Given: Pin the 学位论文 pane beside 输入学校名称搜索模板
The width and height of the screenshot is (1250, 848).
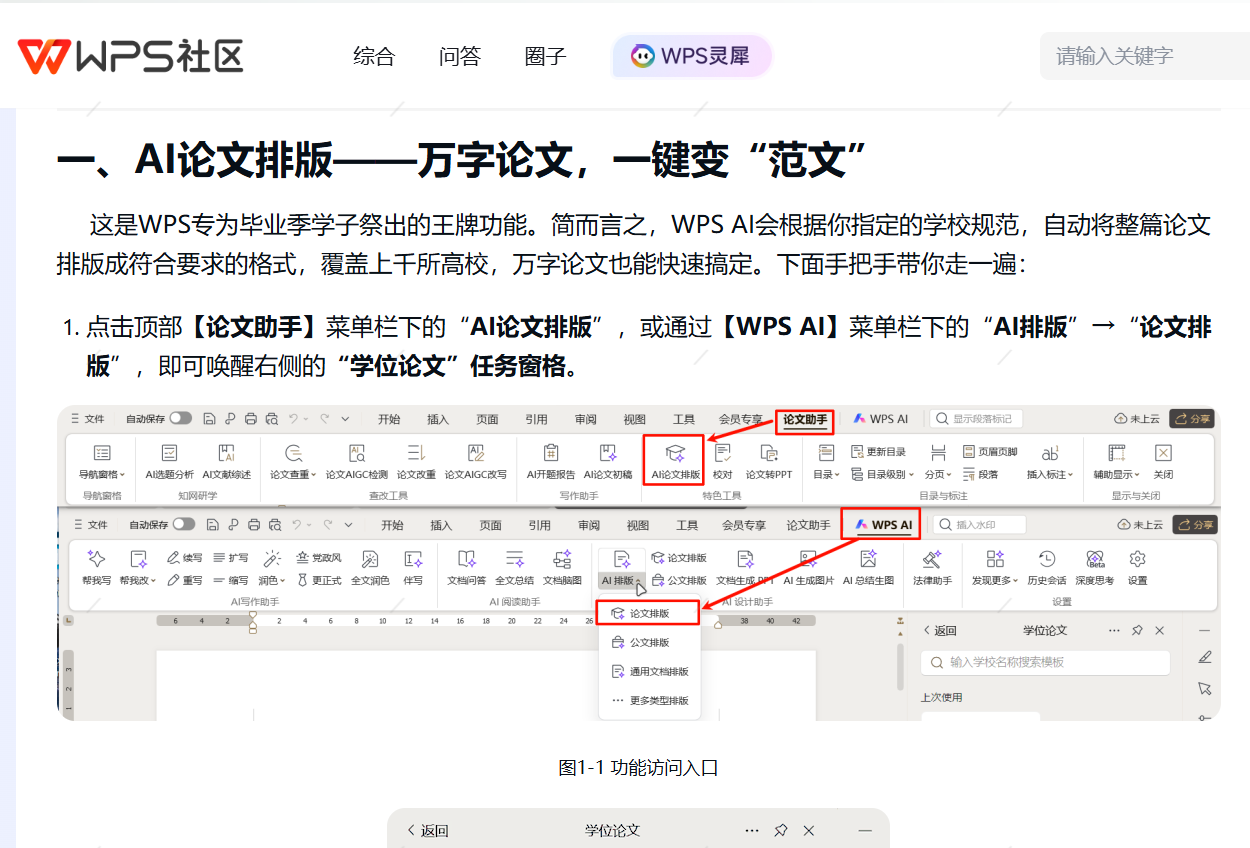Looking at the screenshot, I should click(x=1137, y=630).
